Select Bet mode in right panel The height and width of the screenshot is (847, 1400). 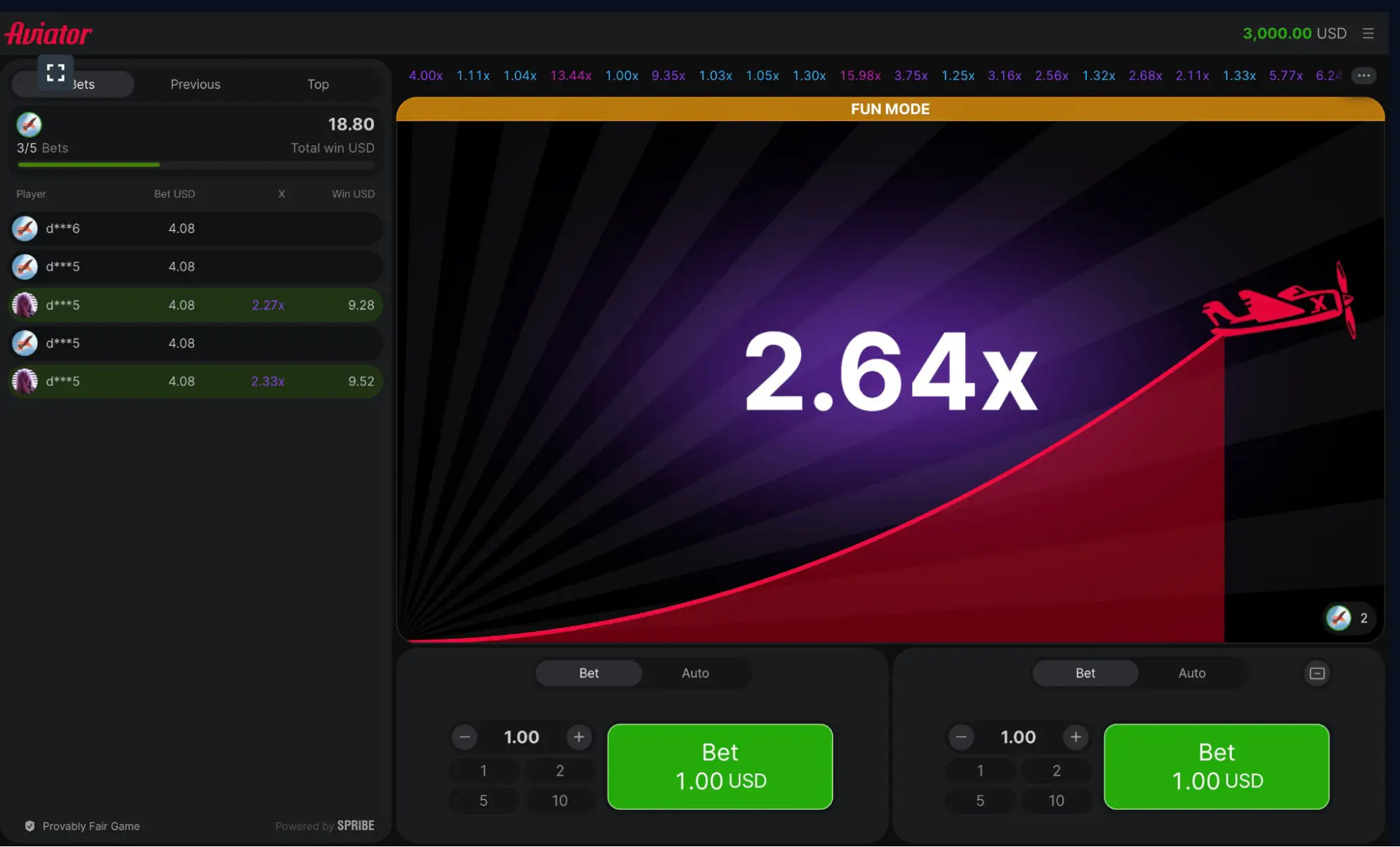click(x=1085, y=673)
